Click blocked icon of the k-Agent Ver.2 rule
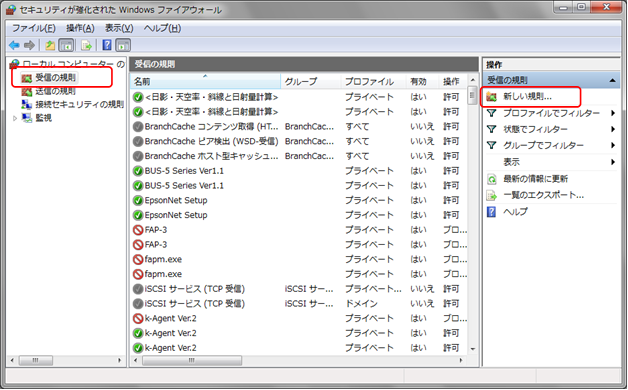The width and height of the screenshot is (628, 390). coord(138,319)
